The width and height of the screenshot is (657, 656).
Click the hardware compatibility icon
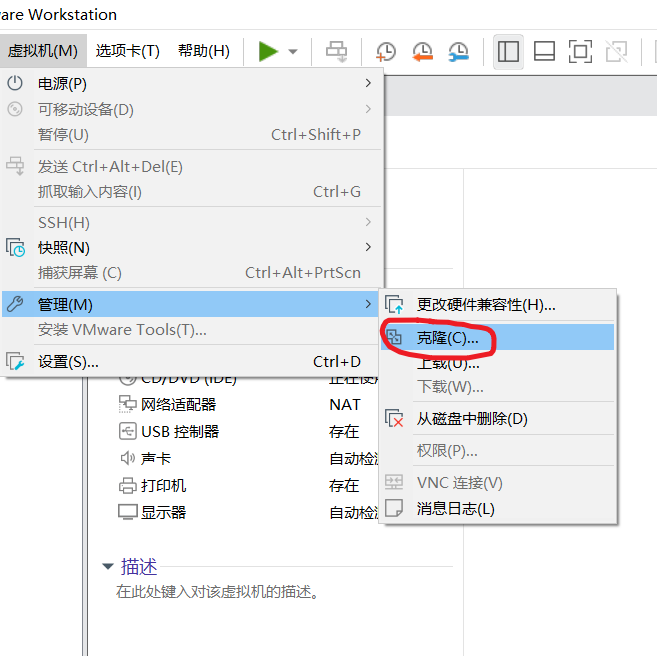pos(394,305)
